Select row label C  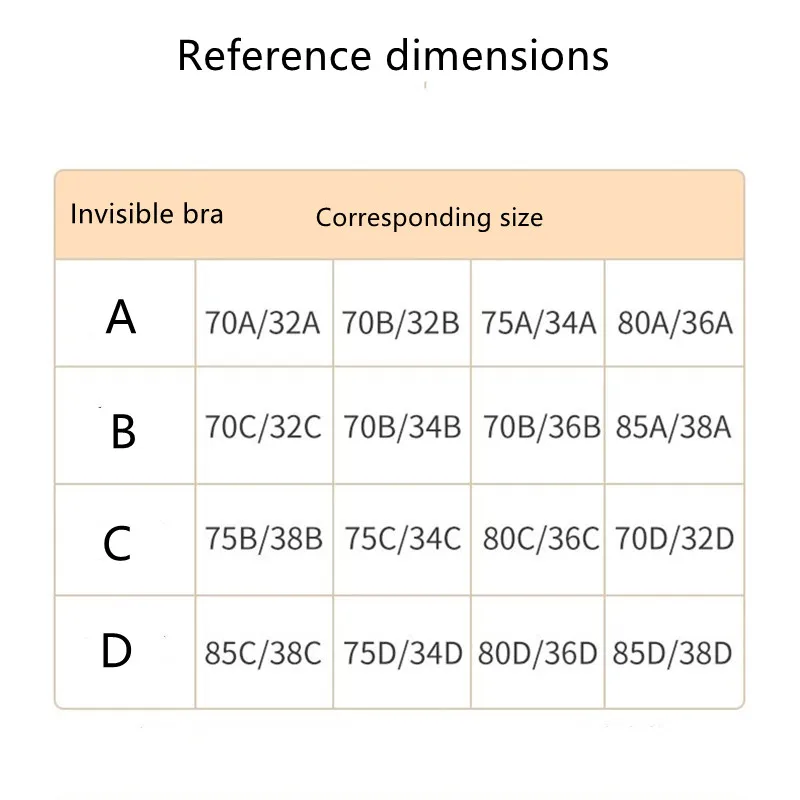coord(118,544)
